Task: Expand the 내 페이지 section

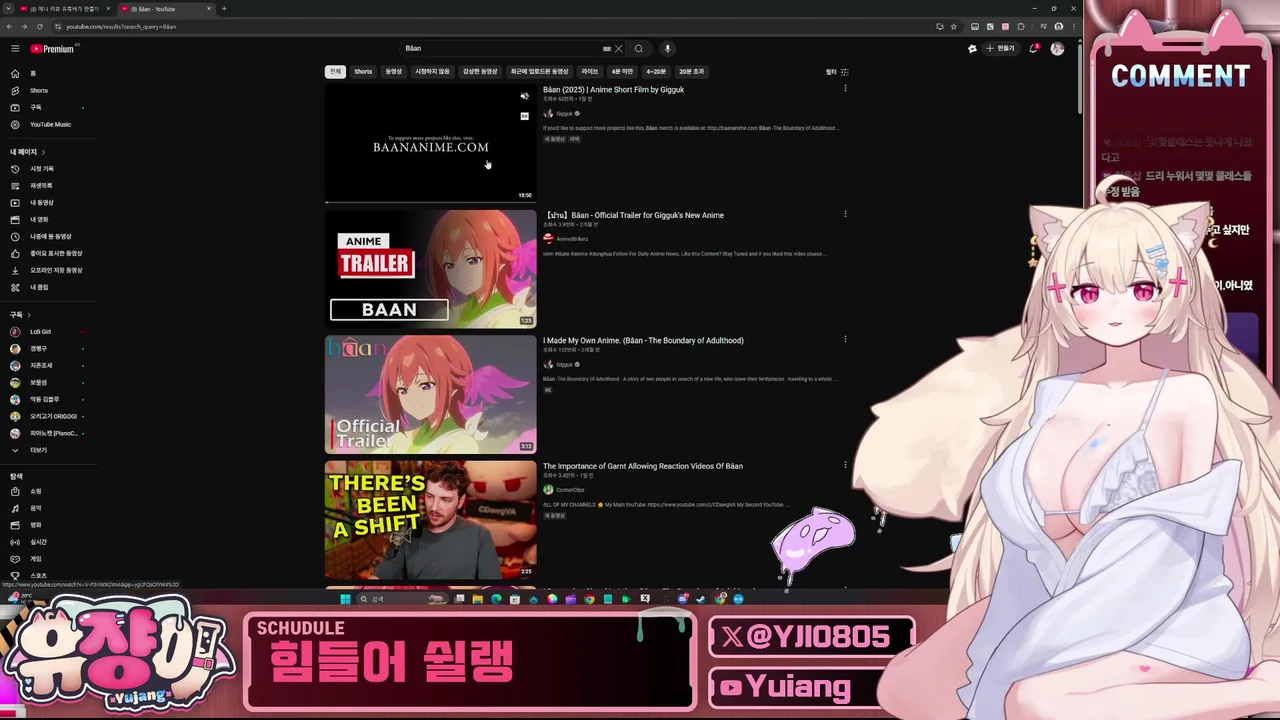Action: [x=28, y=152]
